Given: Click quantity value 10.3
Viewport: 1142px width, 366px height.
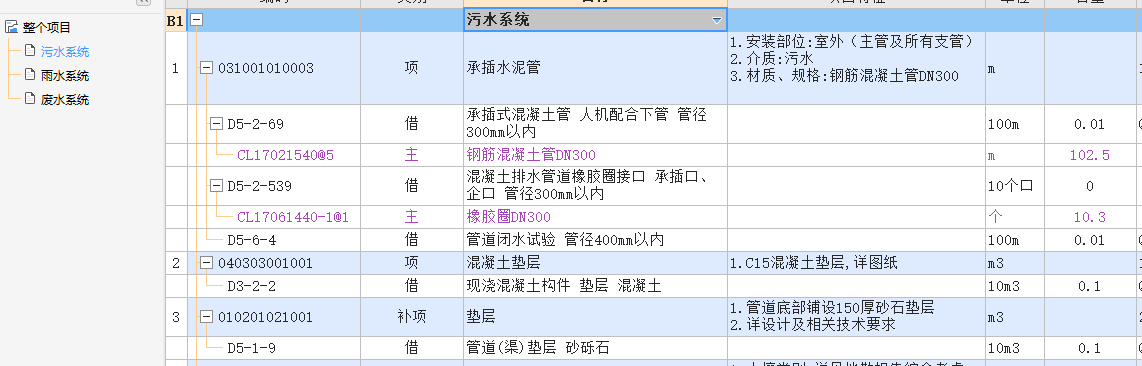Looking at the screenshot, I should pyautogui.click(x=1090, y=217).
